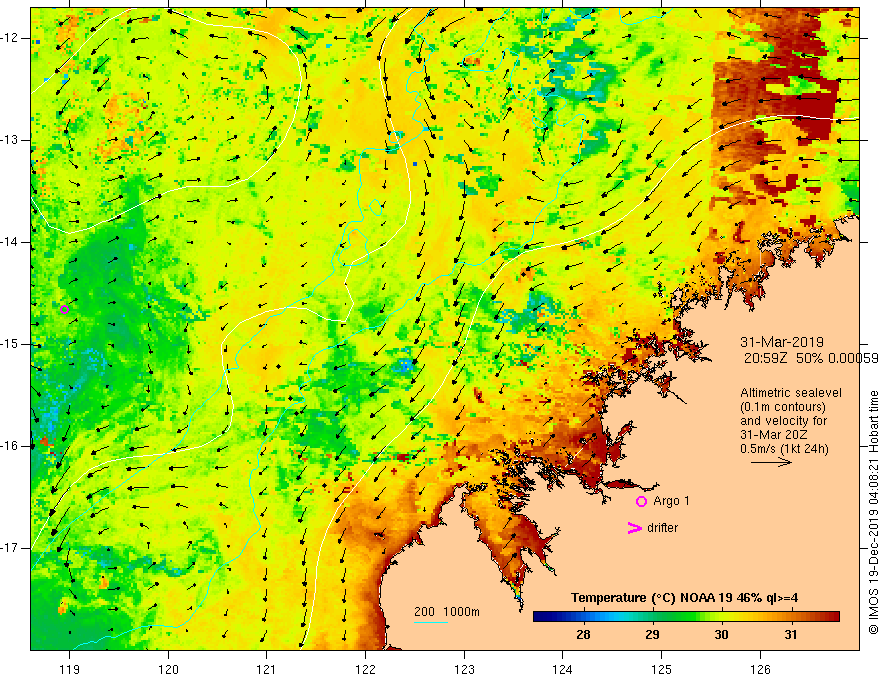Click the longitude label 120
The width and height of the screenshot is (880, 680).
coord(168,669)
